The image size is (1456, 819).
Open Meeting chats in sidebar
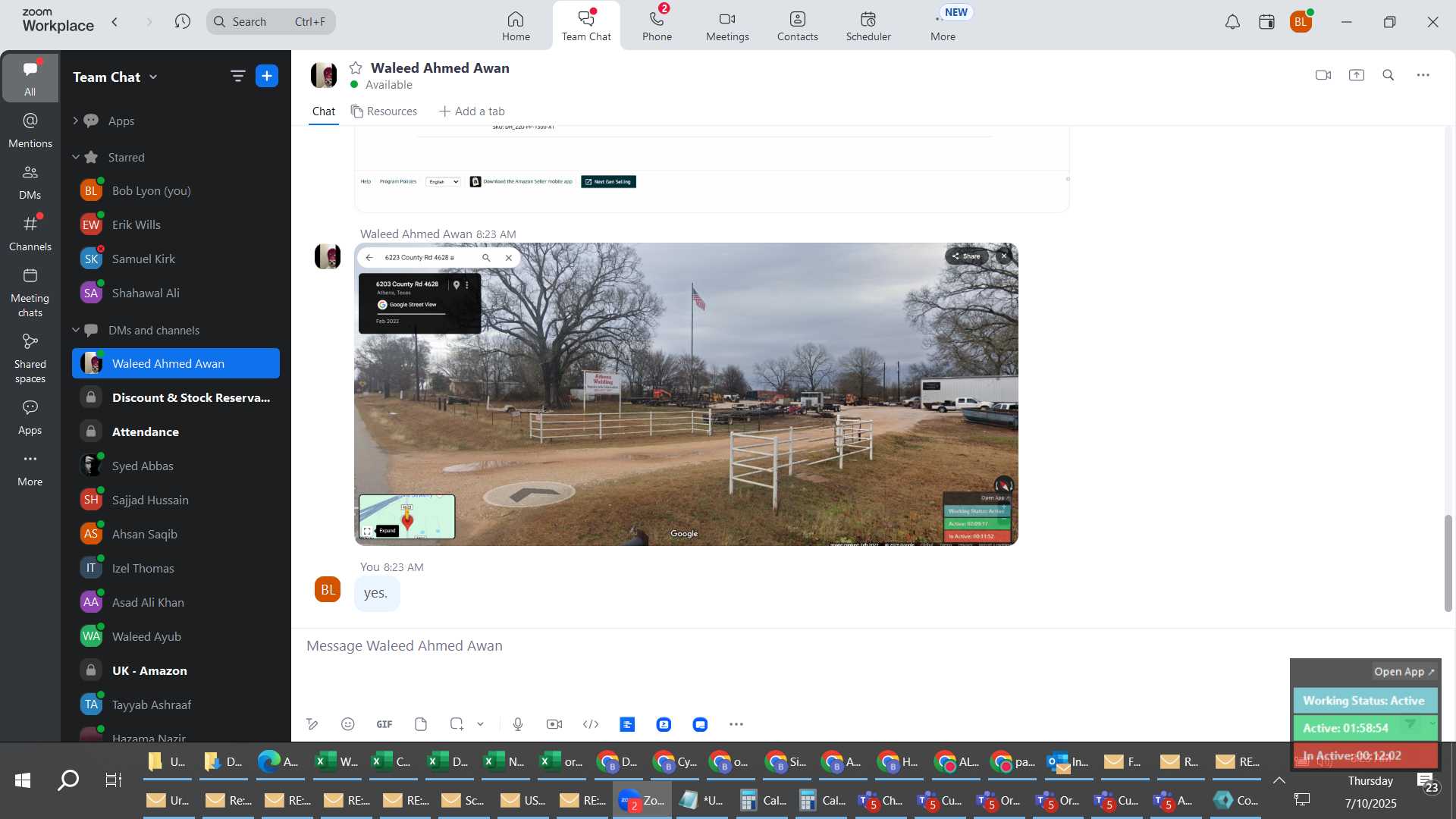30,293
